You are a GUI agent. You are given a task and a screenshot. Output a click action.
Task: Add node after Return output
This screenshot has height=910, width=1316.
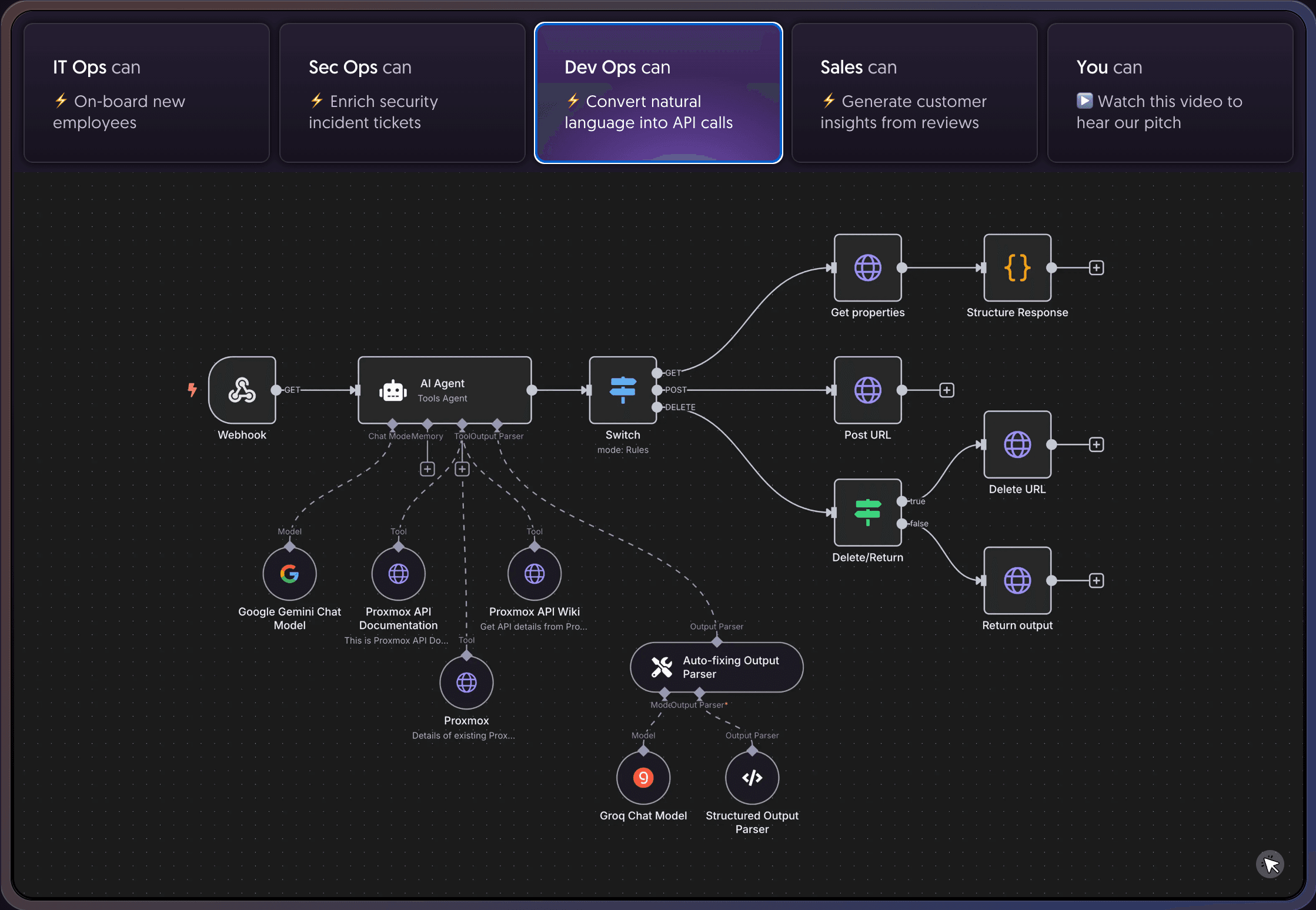pos(1096,580)
